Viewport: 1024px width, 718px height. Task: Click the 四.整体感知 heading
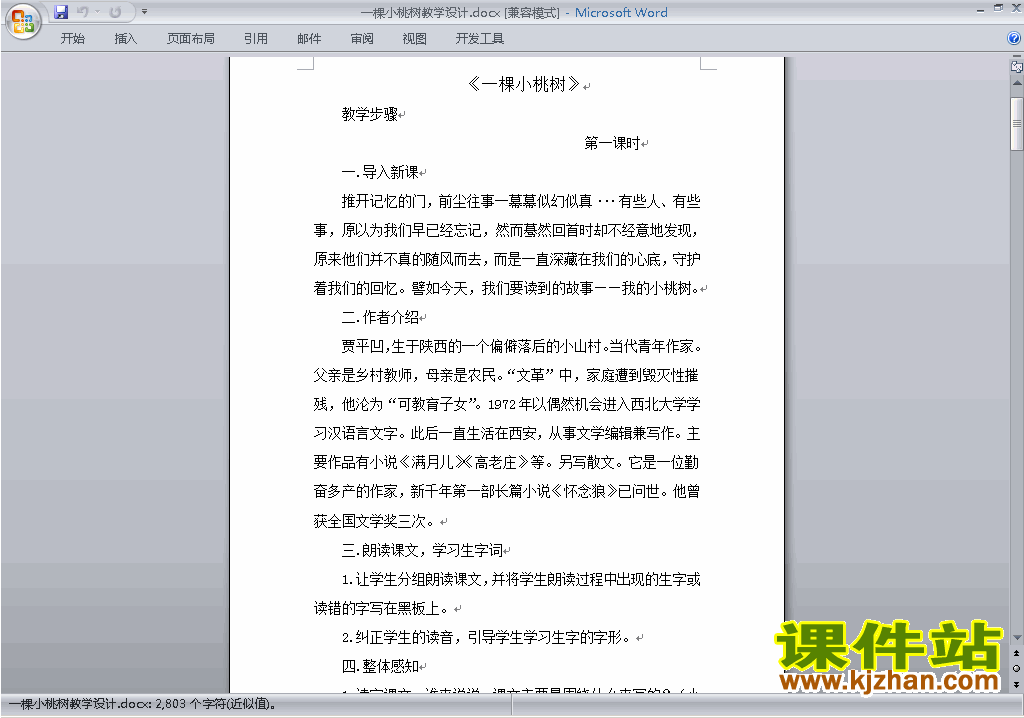(x=380, y=666)
